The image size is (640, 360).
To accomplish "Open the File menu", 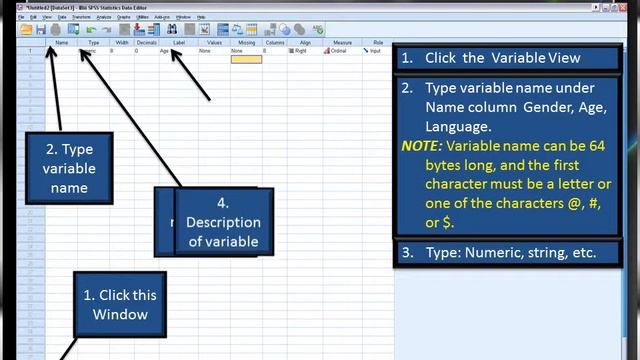I will (x=21, y=18).
